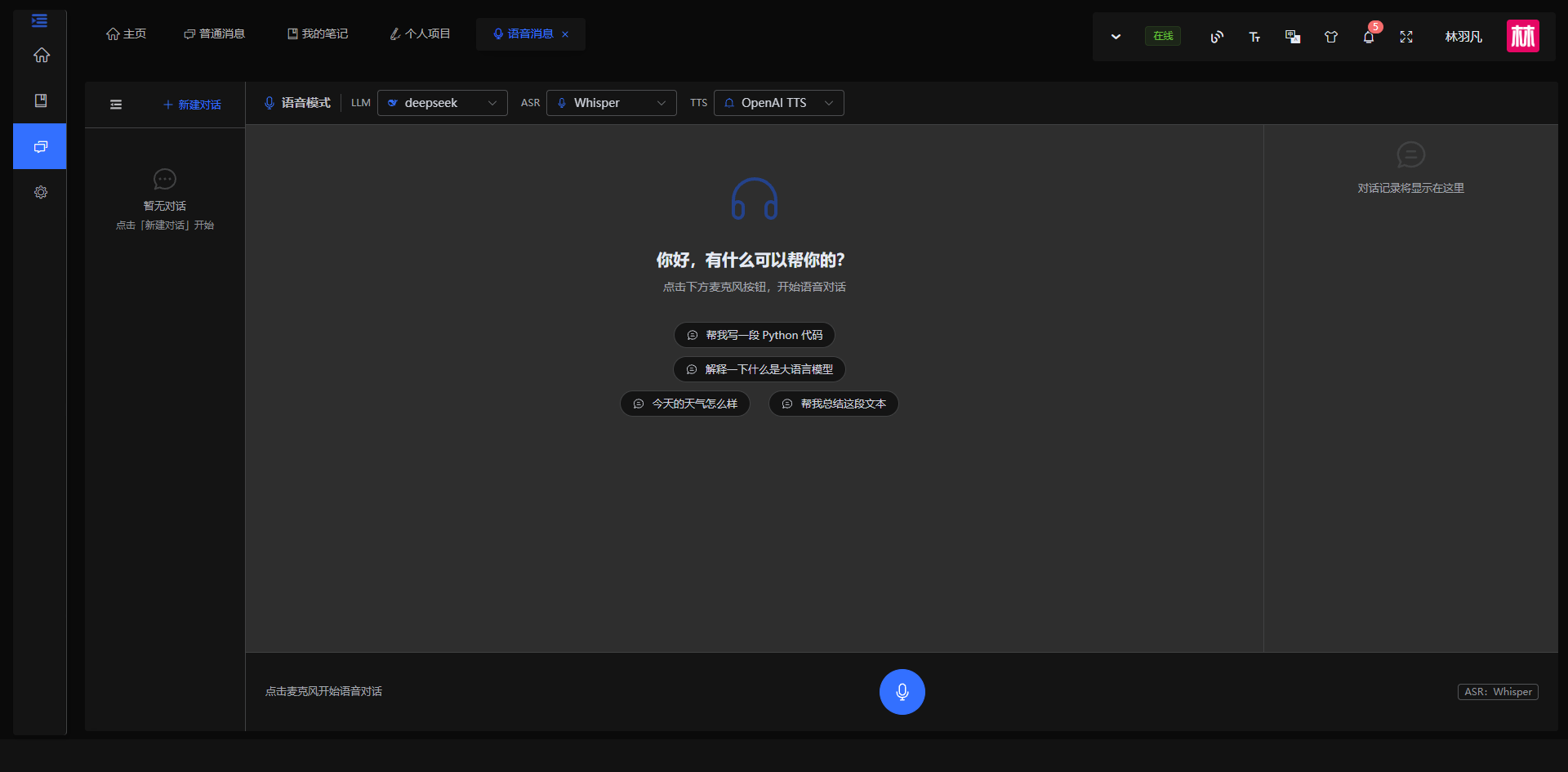Image resolution: width=1568 pixels, height=772 pixels.
Task: Open the ASR Whisper dropdown
Action: point(612,103)
